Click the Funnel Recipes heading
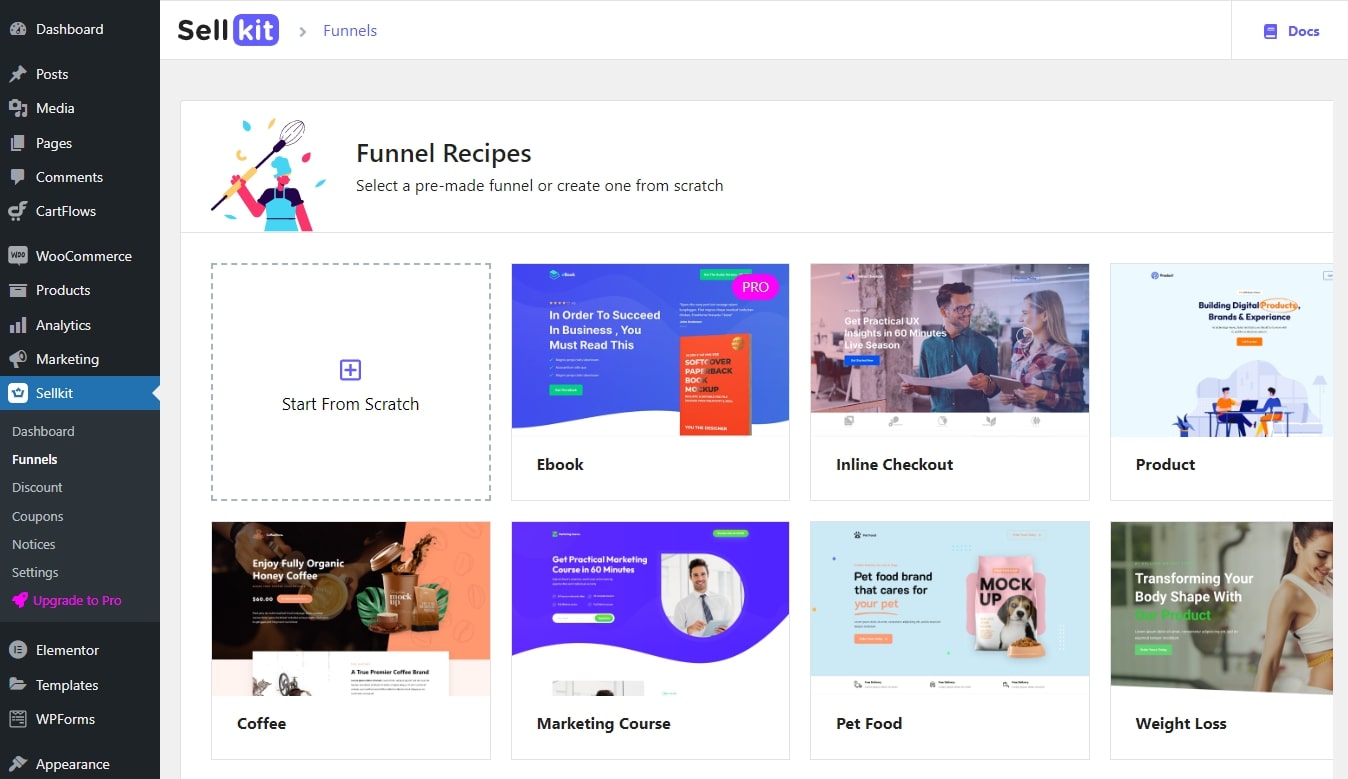1348x779 pixels. (x=444, y=153)
